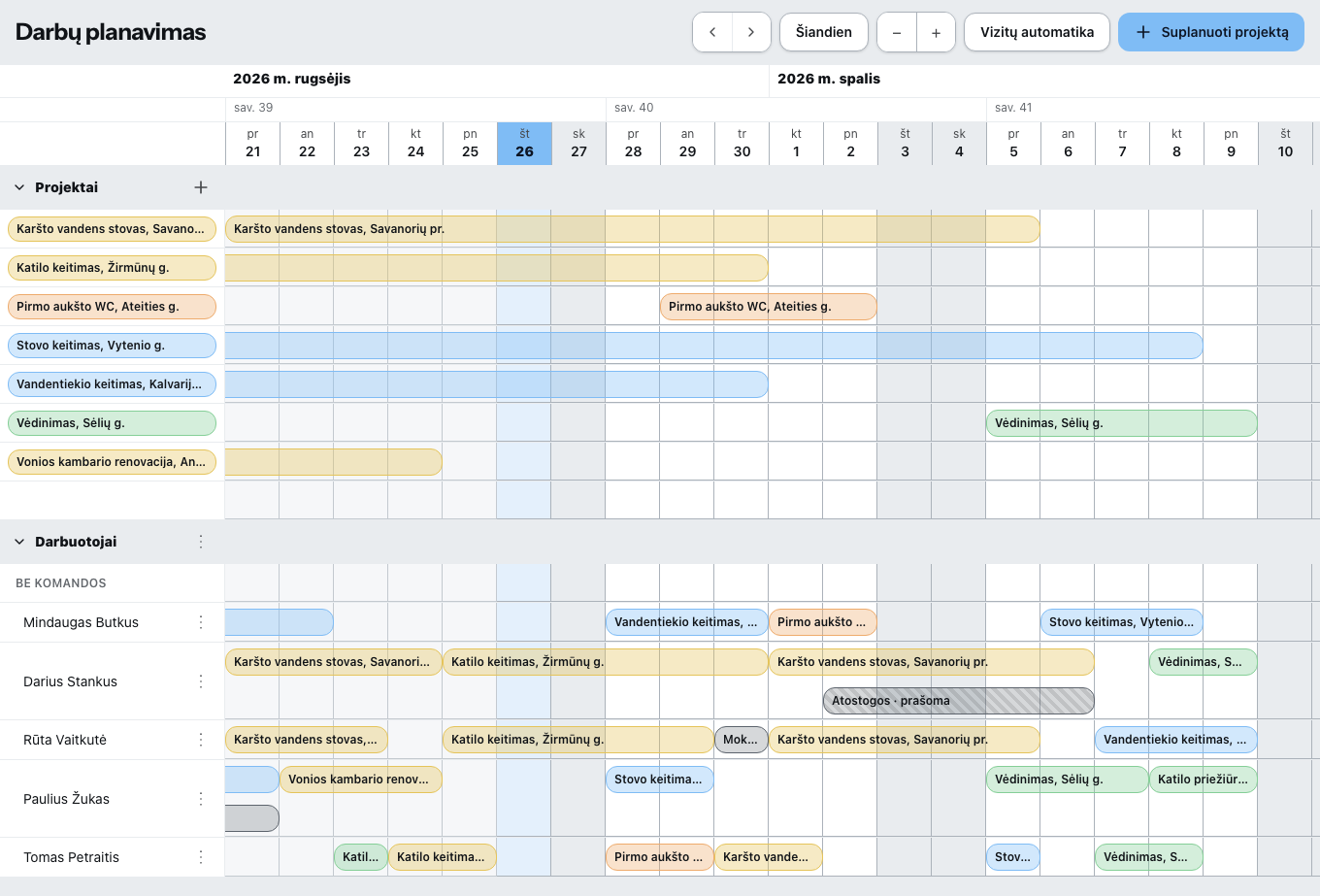Open Paulius Žukas's Vėdinimas, Sėlių g. assignment

[1068, 780]
